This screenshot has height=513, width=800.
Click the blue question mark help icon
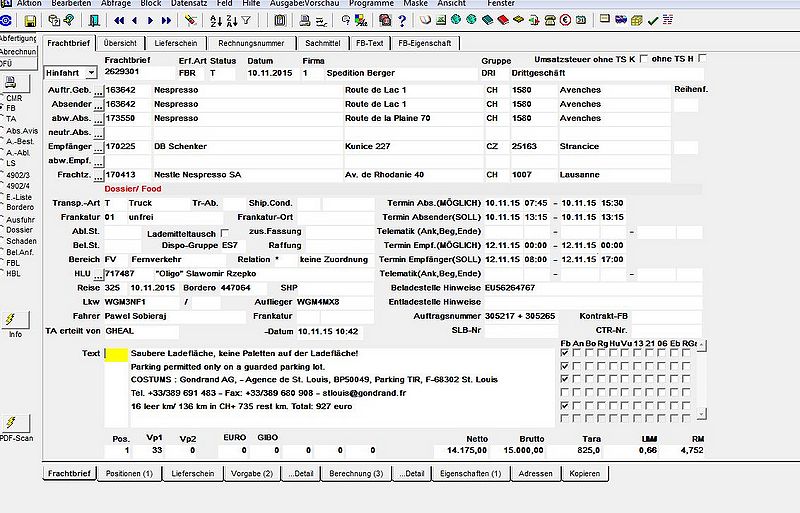coord(402,21)
